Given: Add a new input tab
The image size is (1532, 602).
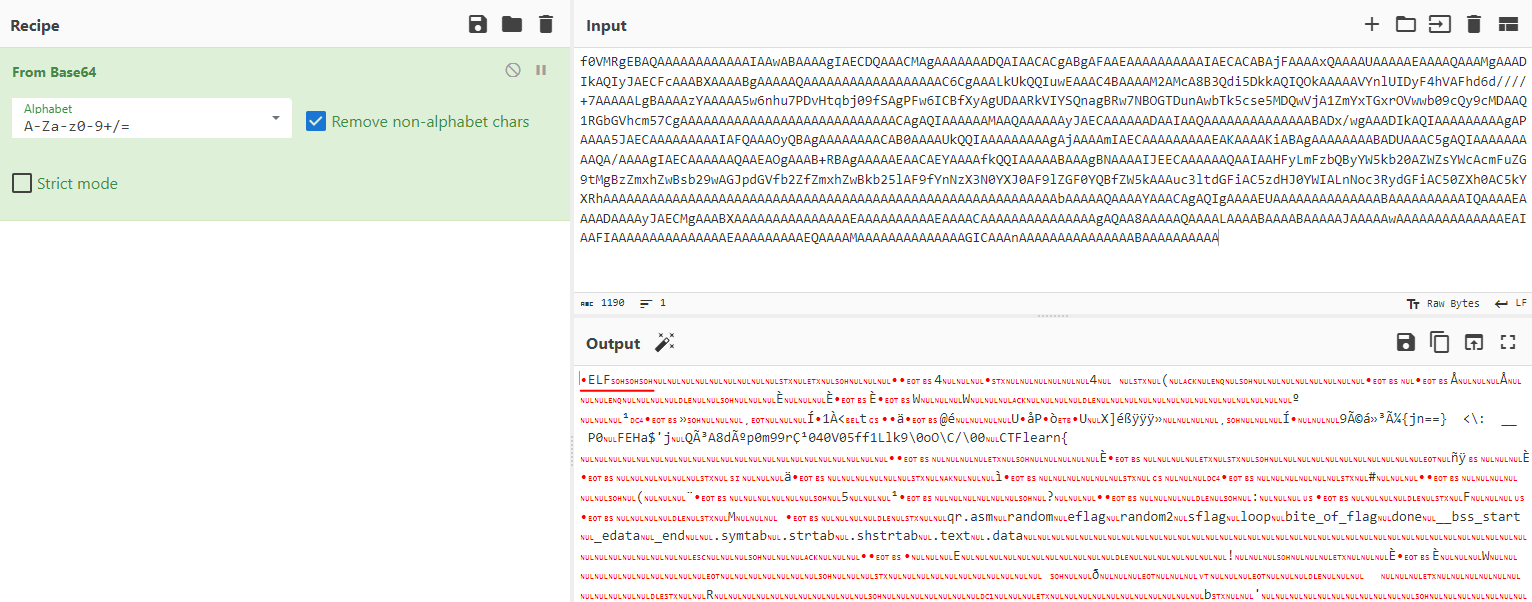Looking at the screenshot, I should (x=1372, y=24).
